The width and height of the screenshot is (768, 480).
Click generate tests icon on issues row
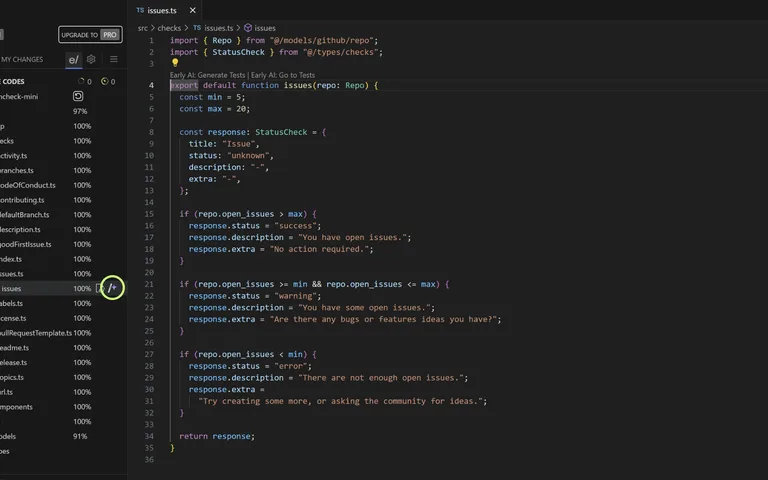(112, 288)
